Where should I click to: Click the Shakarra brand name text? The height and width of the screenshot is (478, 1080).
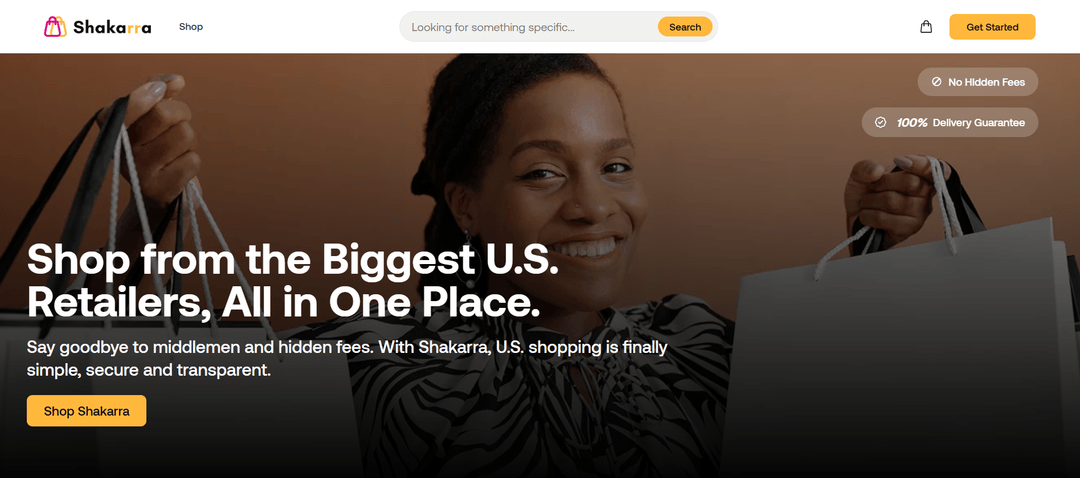112,28
